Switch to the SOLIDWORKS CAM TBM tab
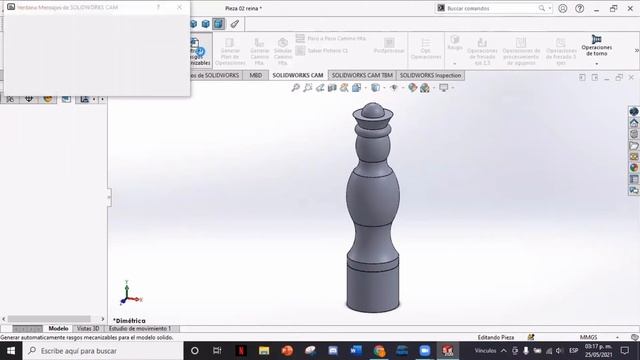This screenshot has width=640, height=360. pos(362,76)
